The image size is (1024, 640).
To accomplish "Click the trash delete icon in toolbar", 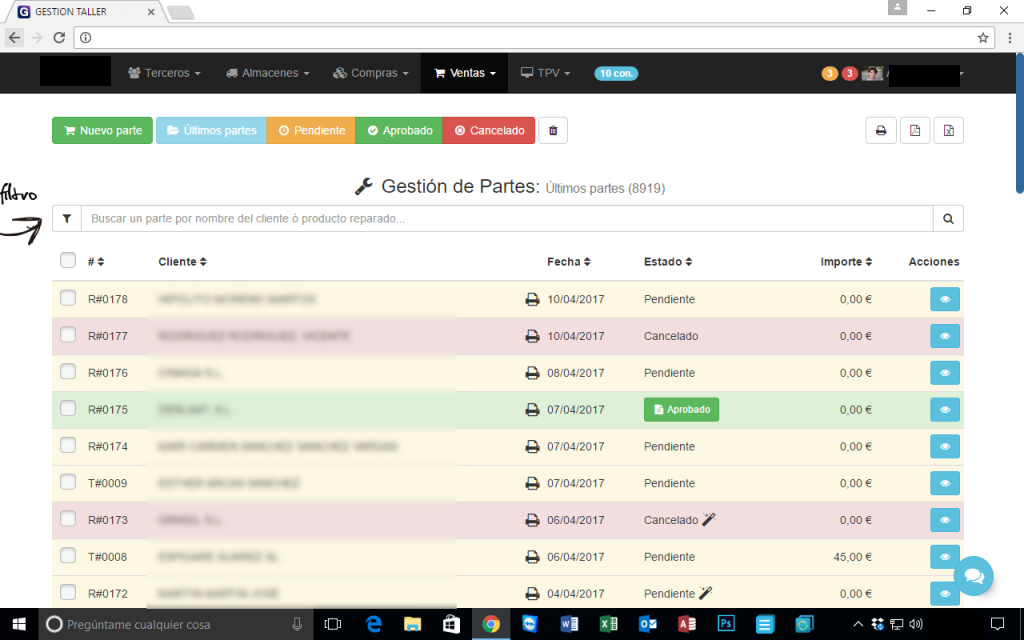I will pos(551,131).
